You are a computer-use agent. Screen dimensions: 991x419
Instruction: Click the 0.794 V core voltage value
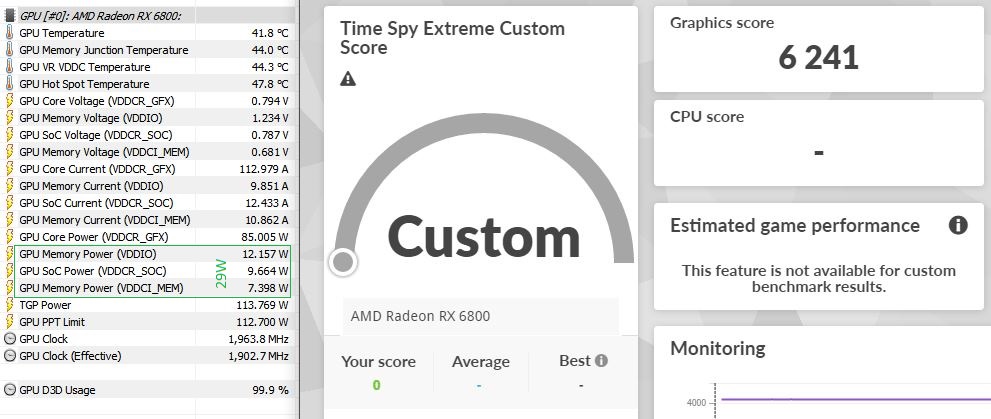pyautogui.click(x=270, y=100)
